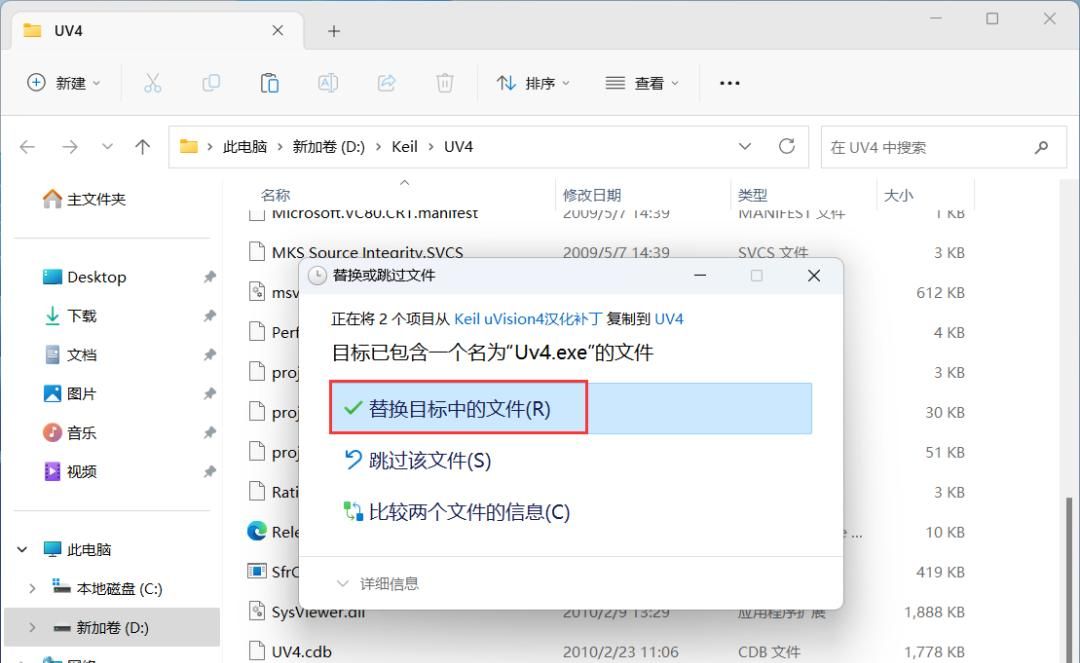
Task: Click the Share icon in the toolbar
Action: pyautogui.click(x=387, y=83)
